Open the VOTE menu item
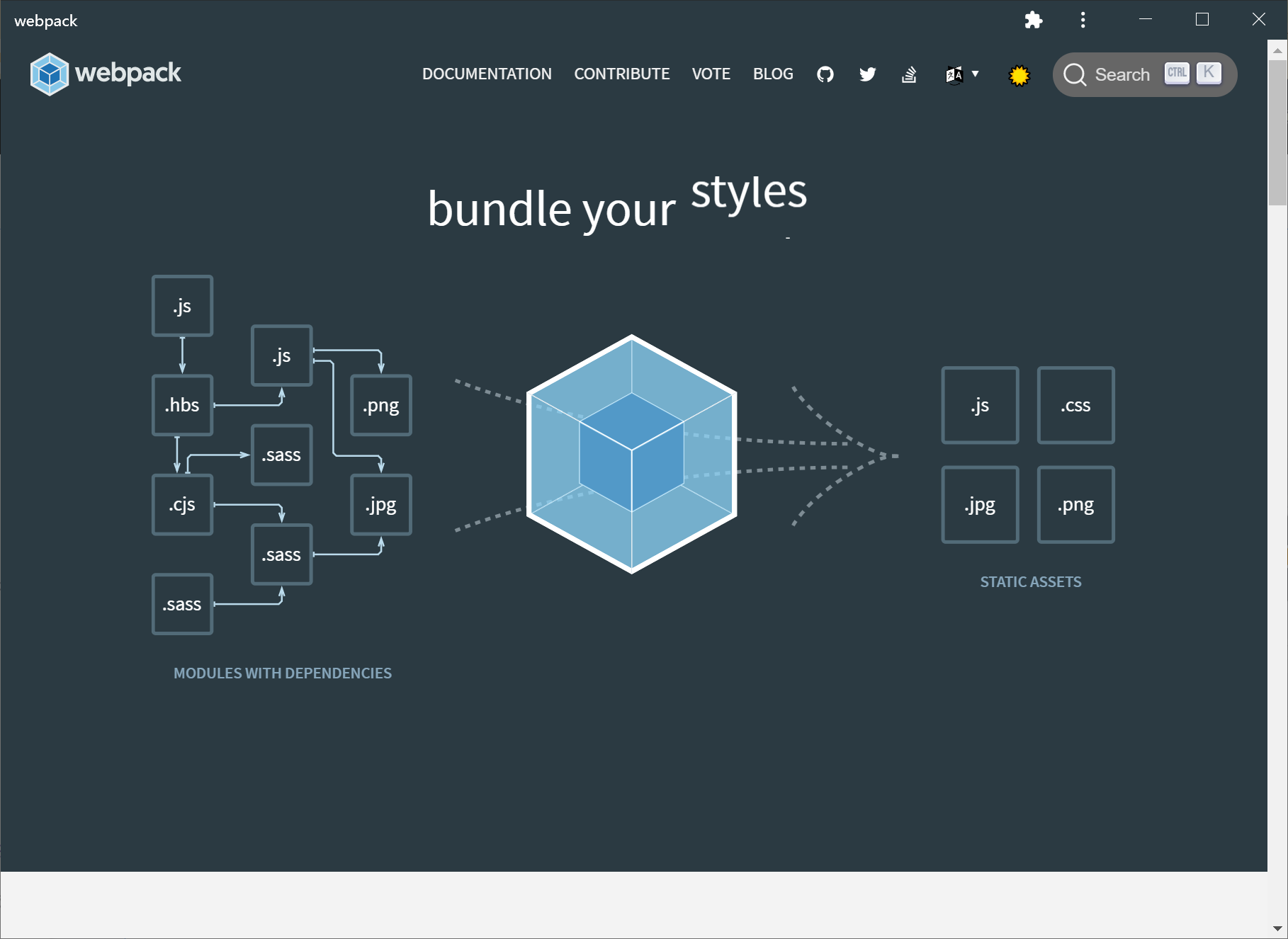The height and width of the screenshot is (939, 1288). pos(711,74)
